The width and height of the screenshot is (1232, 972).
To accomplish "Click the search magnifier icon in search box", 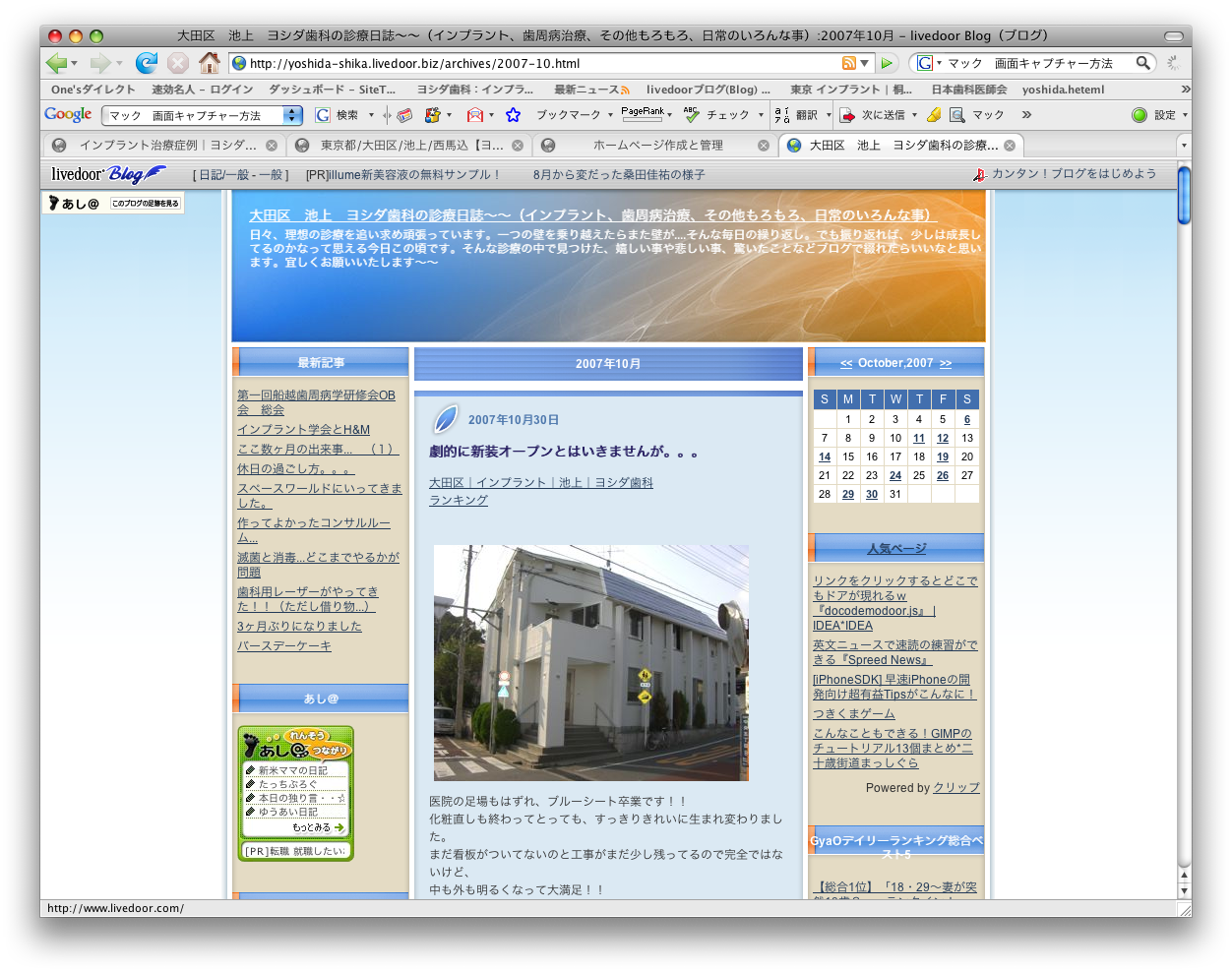I will (1142, 63).
